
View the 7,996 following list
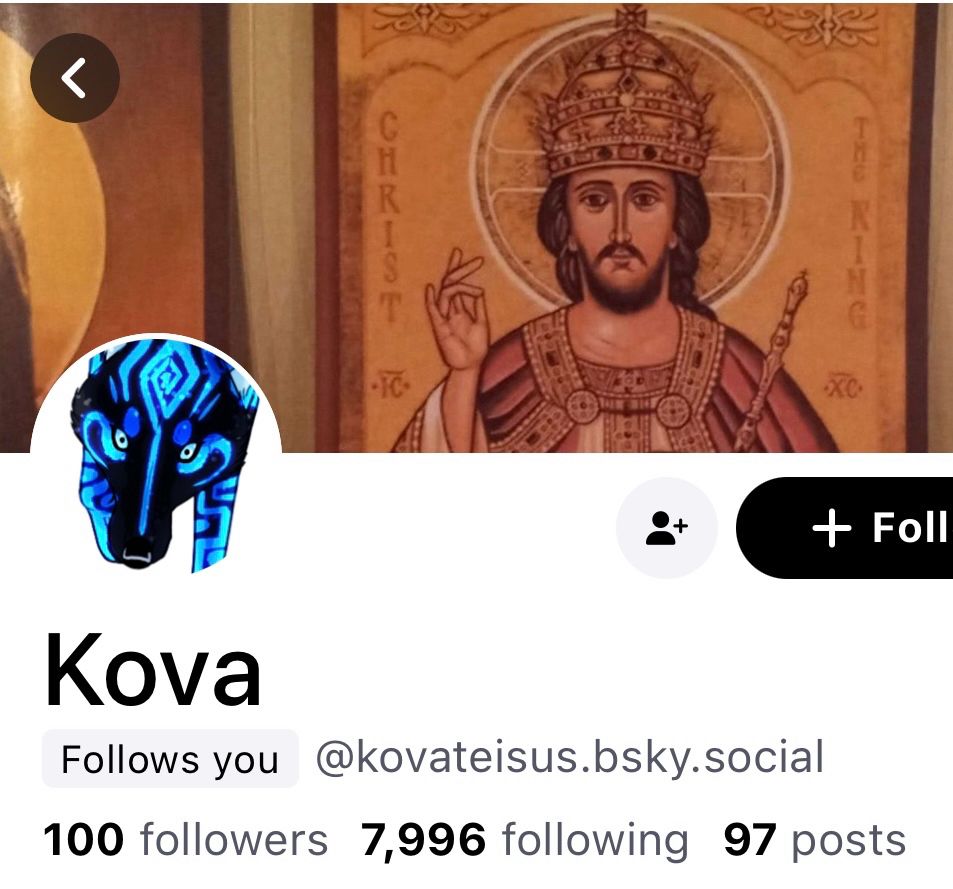523,839
